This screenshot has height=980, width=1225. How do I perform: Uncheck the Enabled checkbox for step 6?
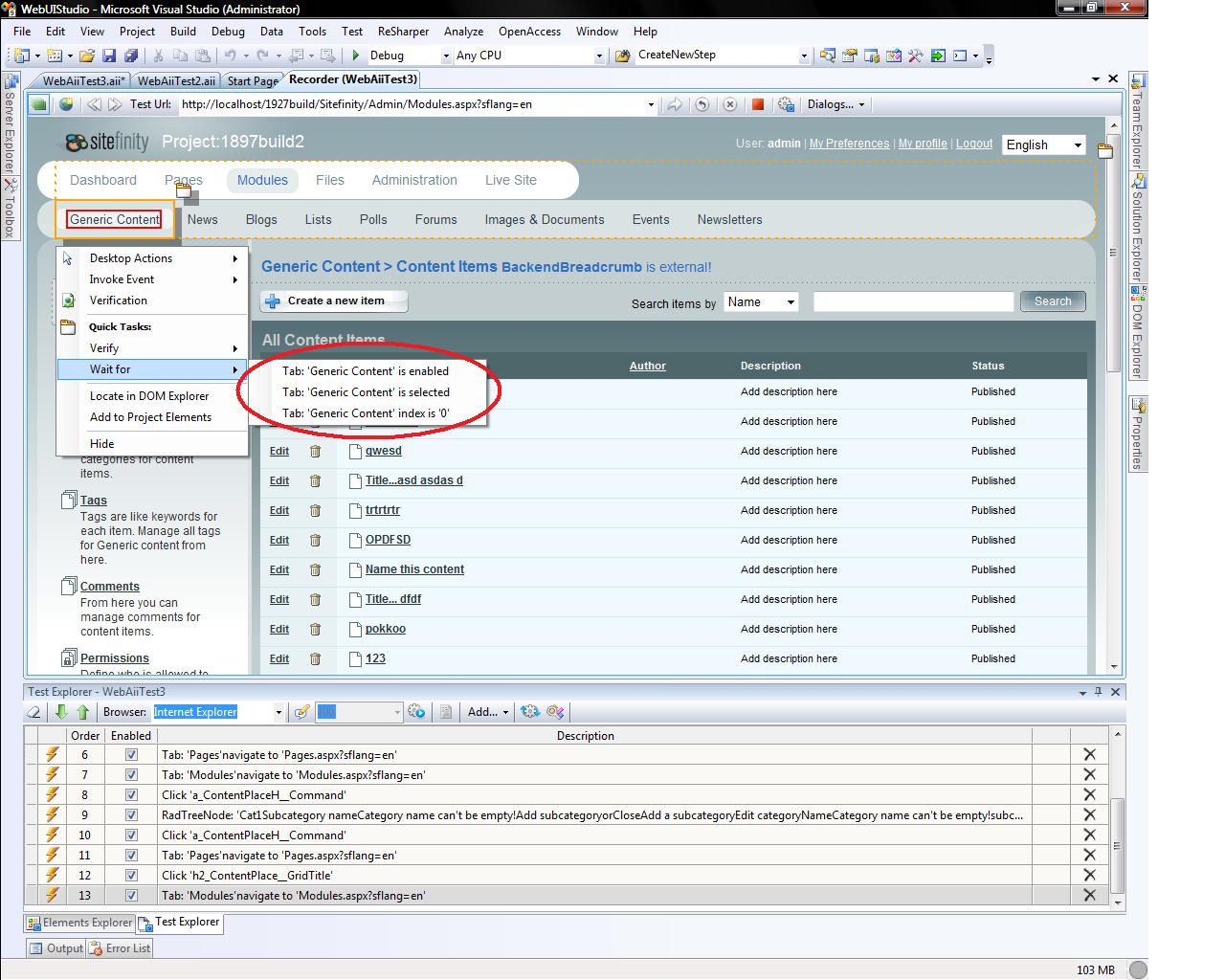tap(131, 754)
